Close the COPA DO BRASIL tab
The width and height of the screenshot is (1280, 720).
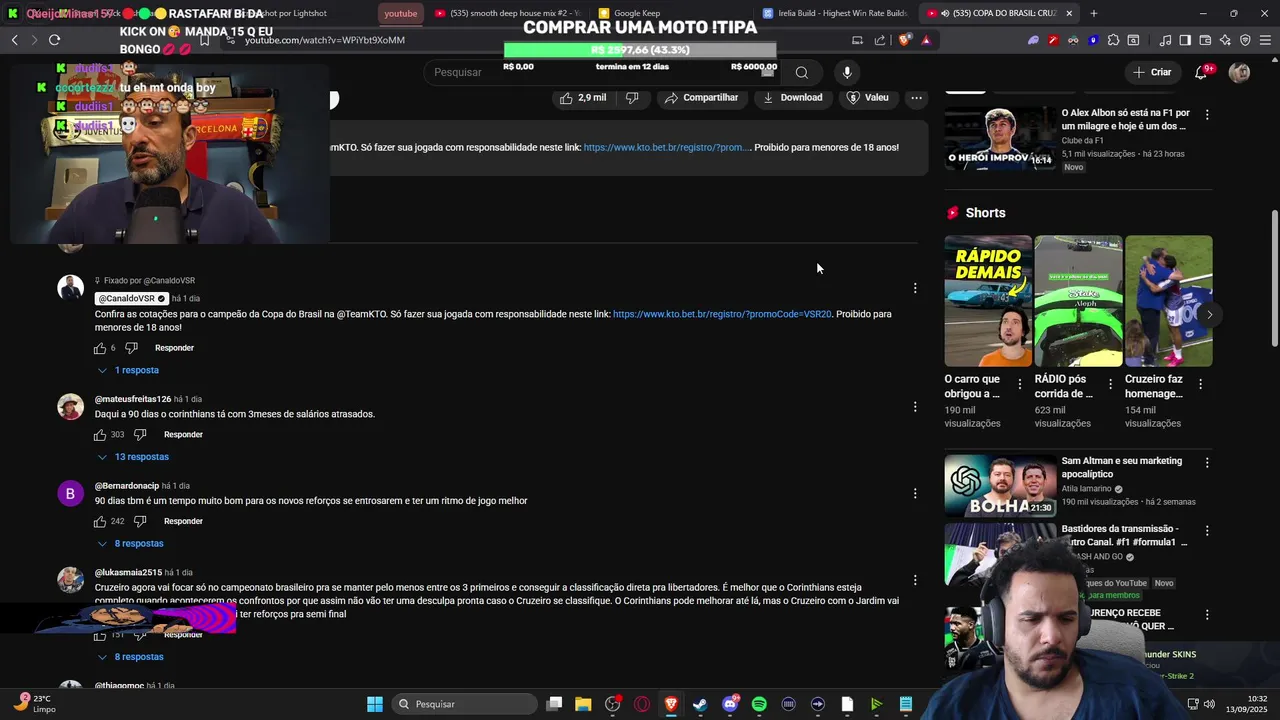coord(1069,13)
